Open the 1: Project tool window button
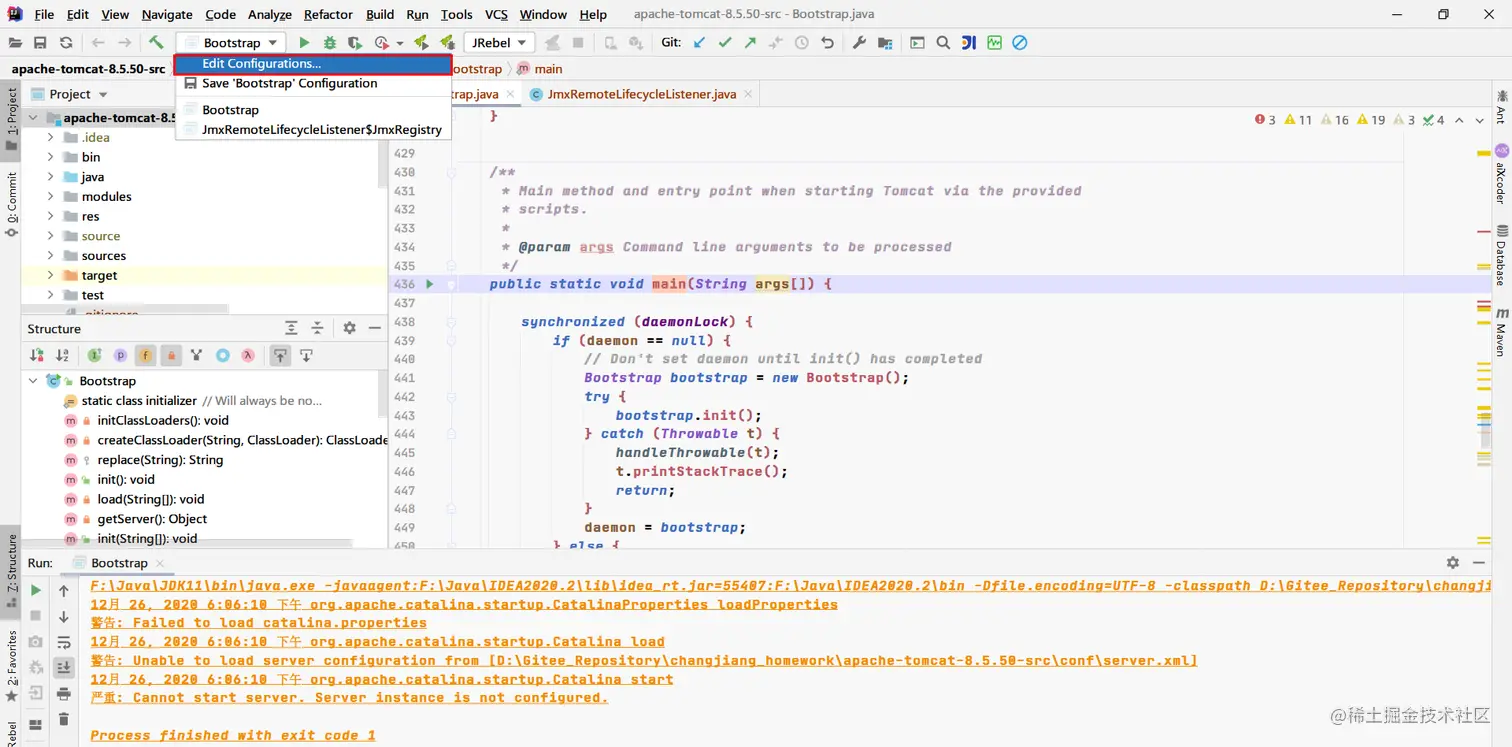The width and height of the screenshot is (1512, 747). pos(11,120)
